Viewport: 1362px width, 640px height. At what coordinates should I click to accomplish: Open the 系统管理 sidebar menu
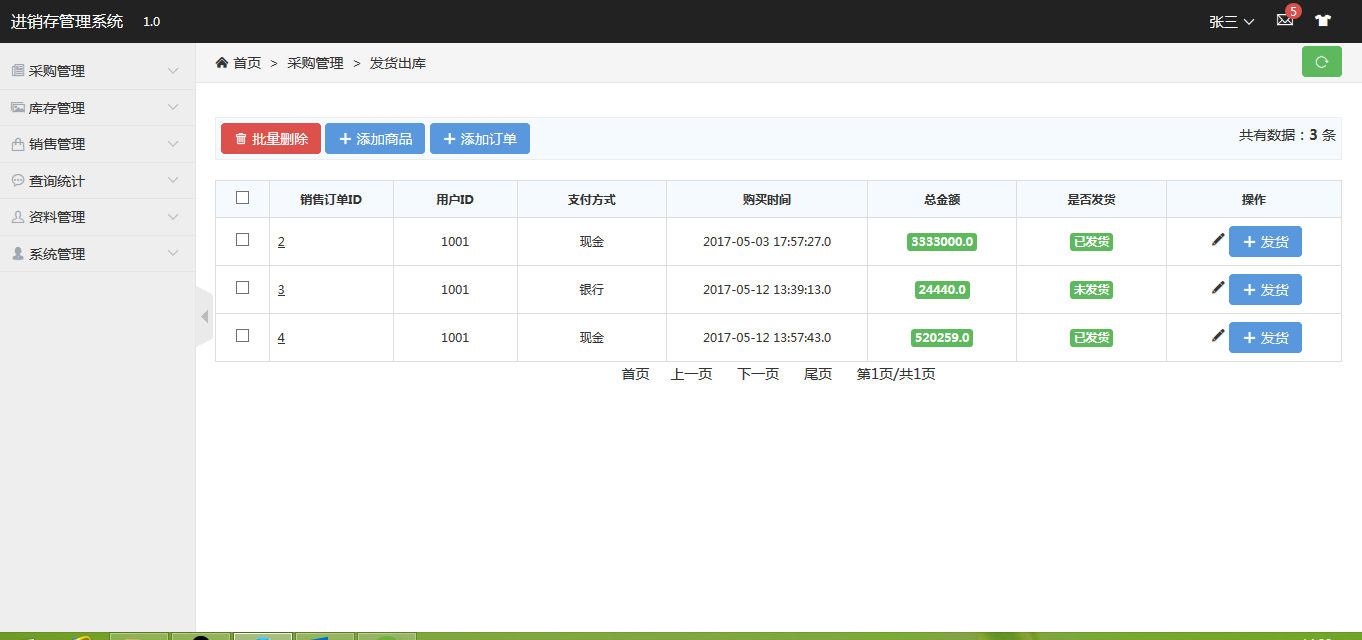click(x=97, y=253)
